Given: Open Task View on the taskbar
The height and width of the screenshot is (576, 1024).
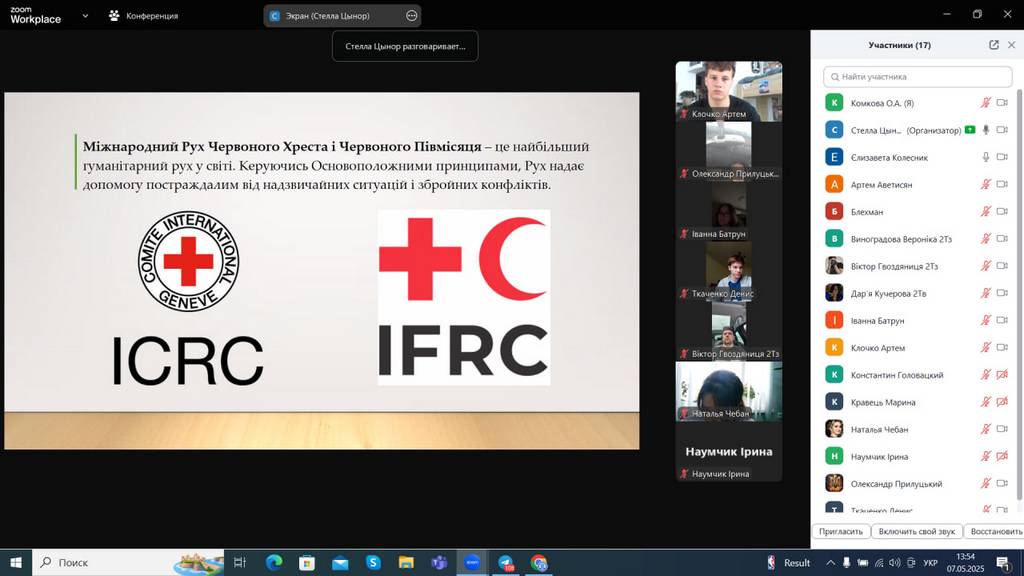Looking at the screenshot, I should [x=240, y=562].
